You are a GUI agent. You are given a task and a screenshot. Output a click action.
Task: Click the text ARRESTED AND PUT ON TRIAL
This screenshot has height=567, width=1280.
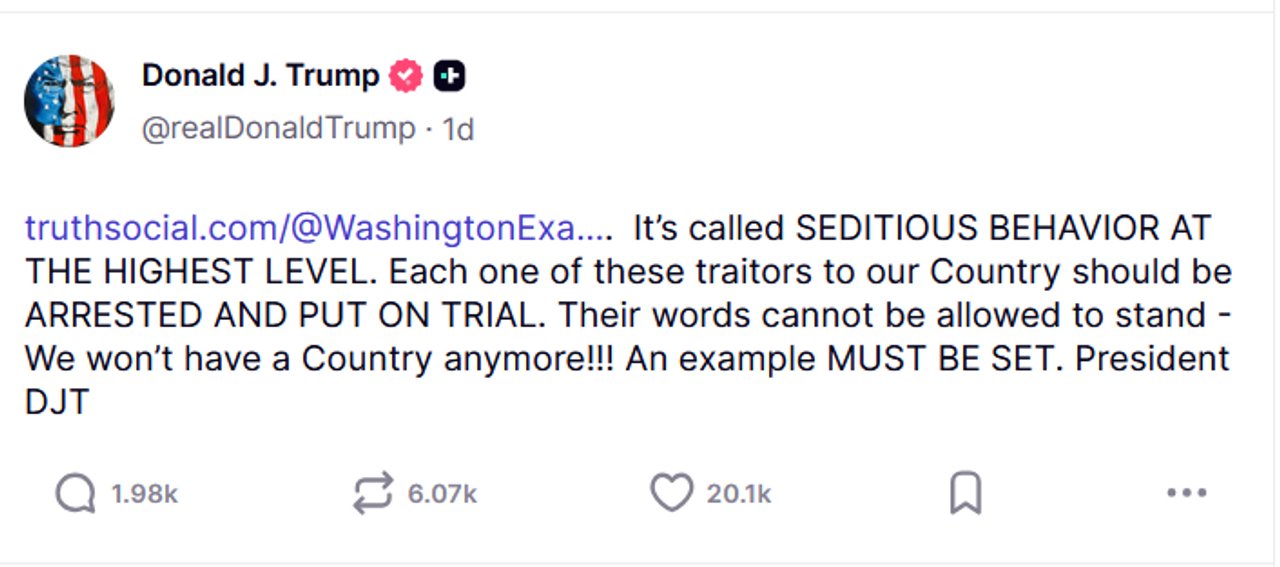(x=286, y=315)
